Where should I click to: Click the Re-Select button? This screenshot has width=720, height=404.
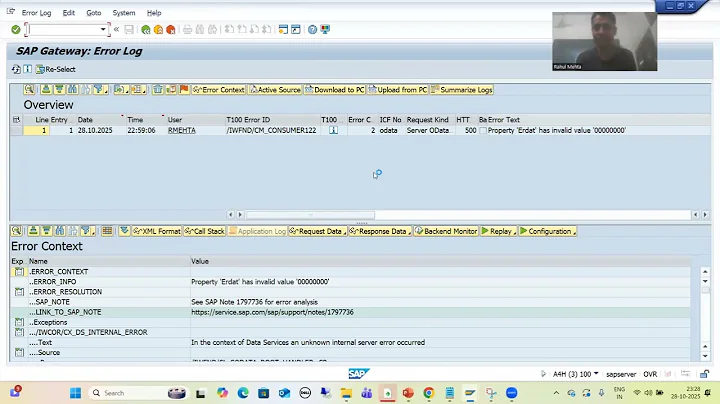(x=56, y=69)
